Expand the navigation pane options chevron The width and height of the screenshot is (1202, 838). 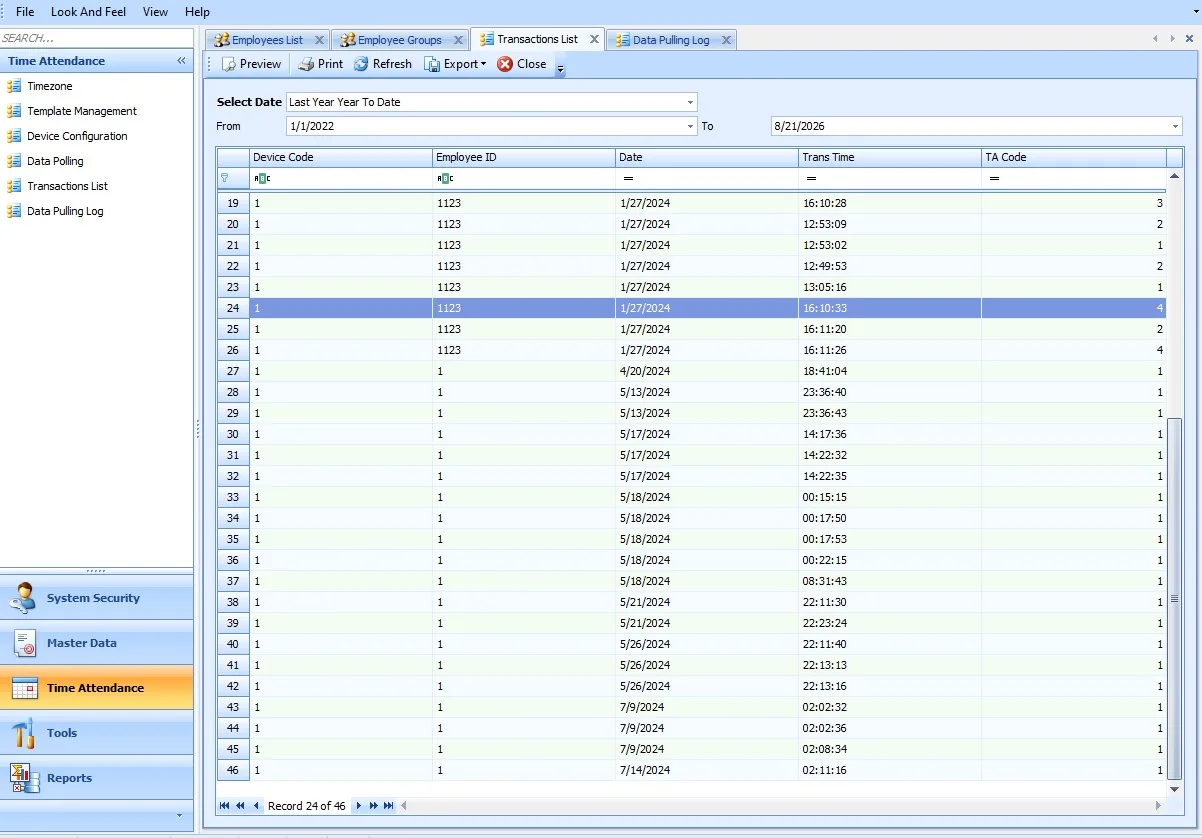pyautogui.click(x=180, y=816)
